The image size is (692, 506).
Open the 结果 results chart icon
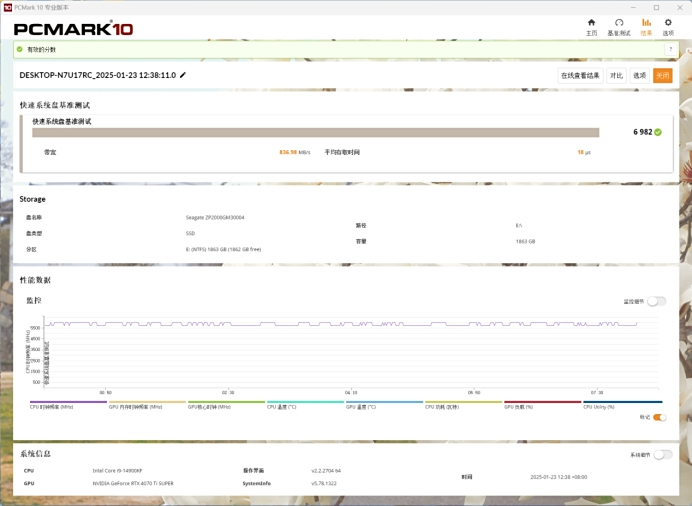pyautogui.click(x=646, y=23)
